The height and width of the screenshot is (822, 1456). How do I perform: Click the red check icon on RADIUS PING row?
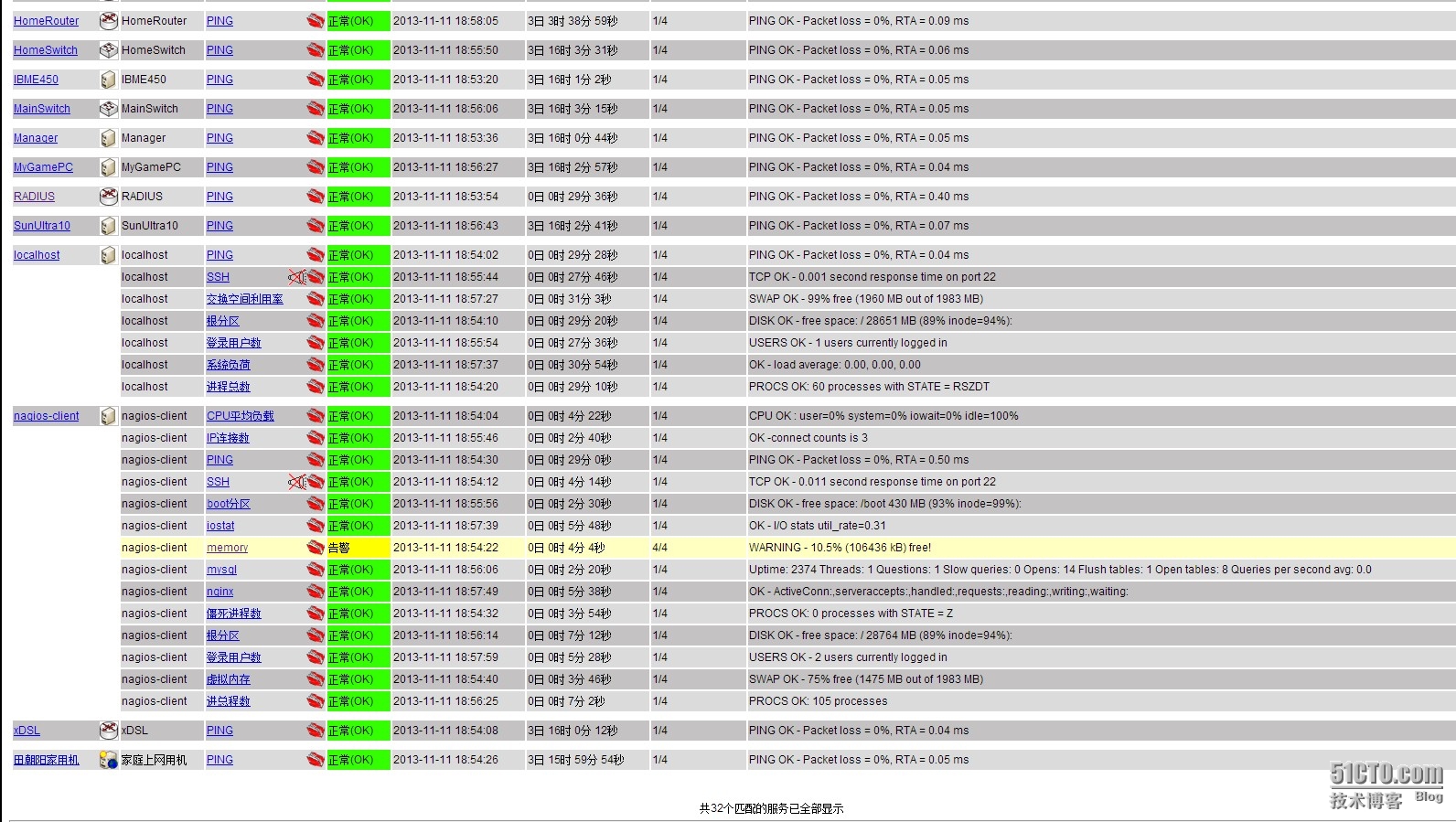(316, 196)
